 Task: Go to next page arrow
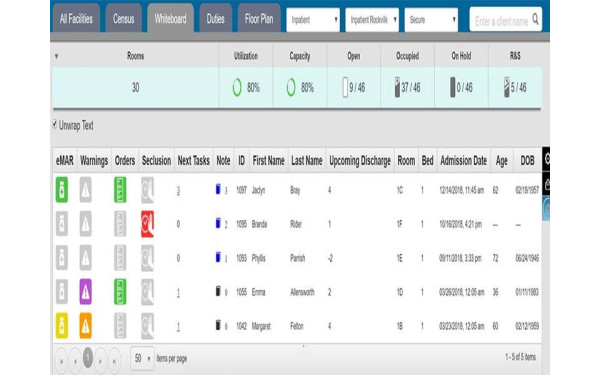pyautogui.click(x=101, y=361)
